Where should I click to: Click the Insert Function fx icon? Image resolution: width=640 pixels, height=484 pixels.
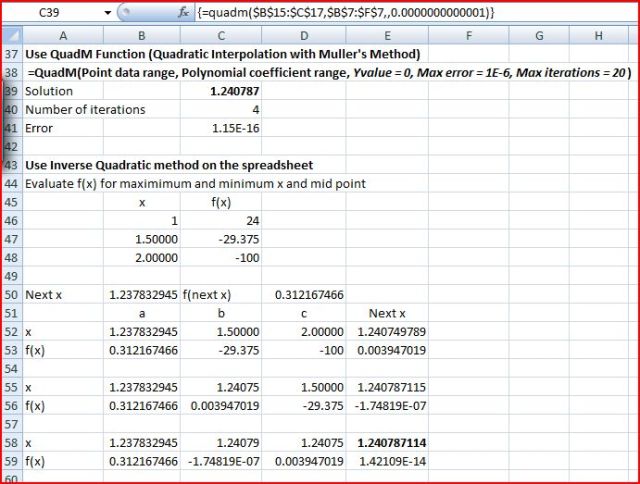tap(183, 11)
